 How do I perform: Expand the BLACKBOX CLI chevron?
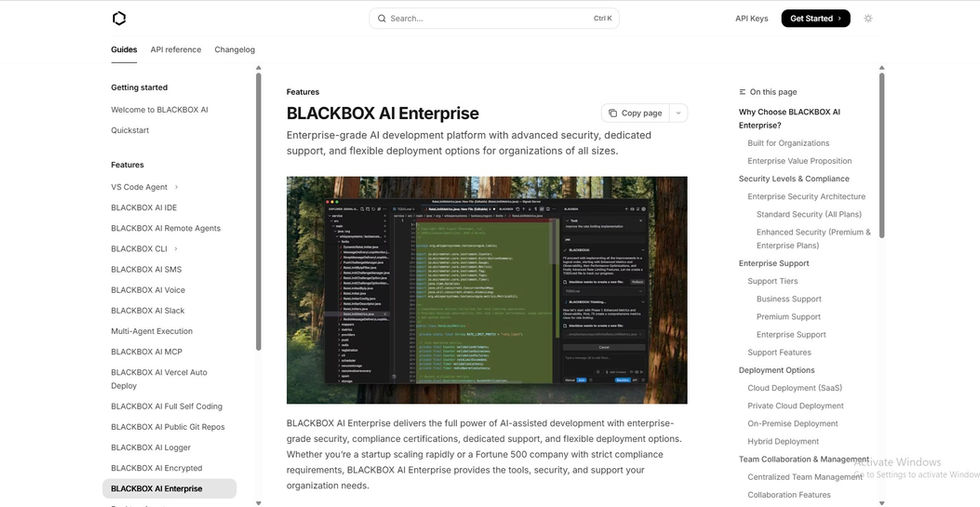pos(176,249)
